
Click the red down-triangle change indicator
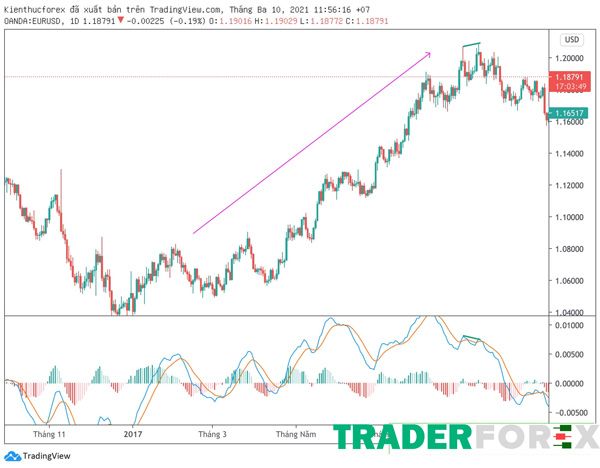(x=121, y=20)
